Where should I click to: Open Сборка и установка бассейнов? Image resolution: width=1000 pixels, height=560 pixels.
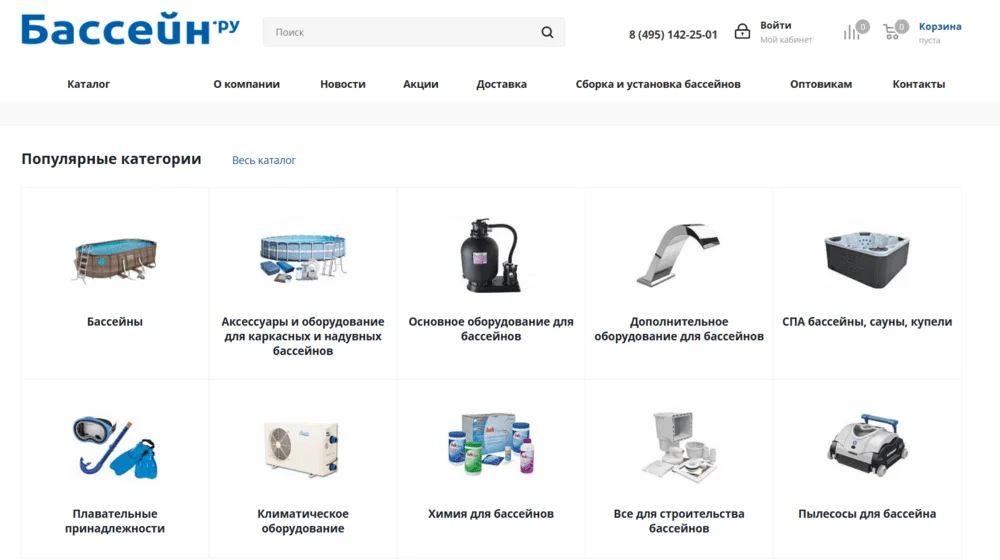click(658, 84)
